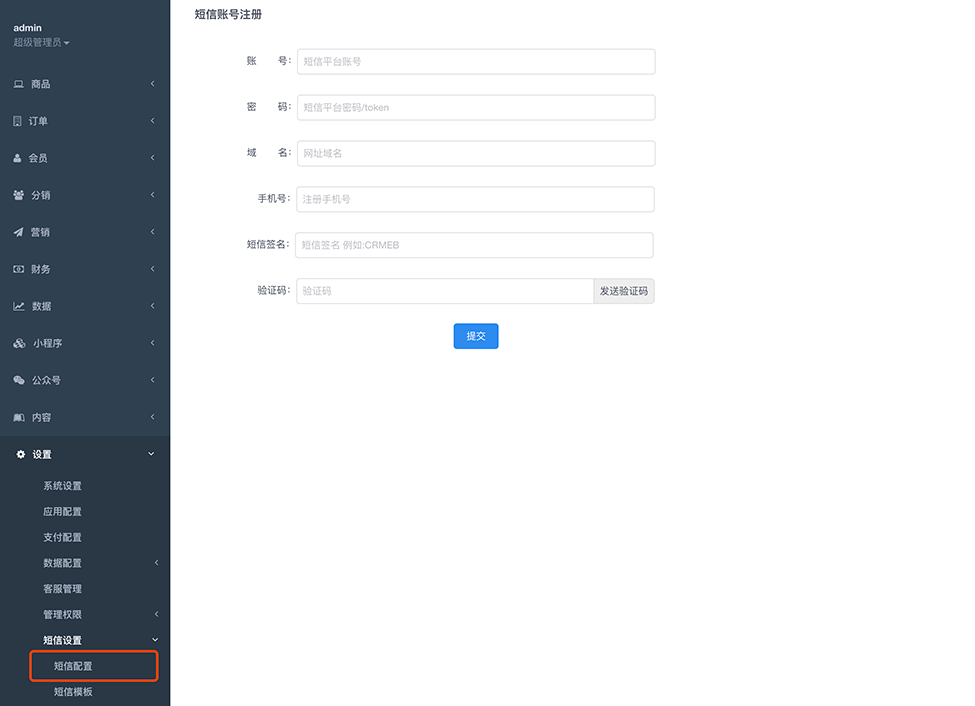This screenshot has width=975, height=706.
Task: Collapse the 设置 menu chevron
Action: 151,454
